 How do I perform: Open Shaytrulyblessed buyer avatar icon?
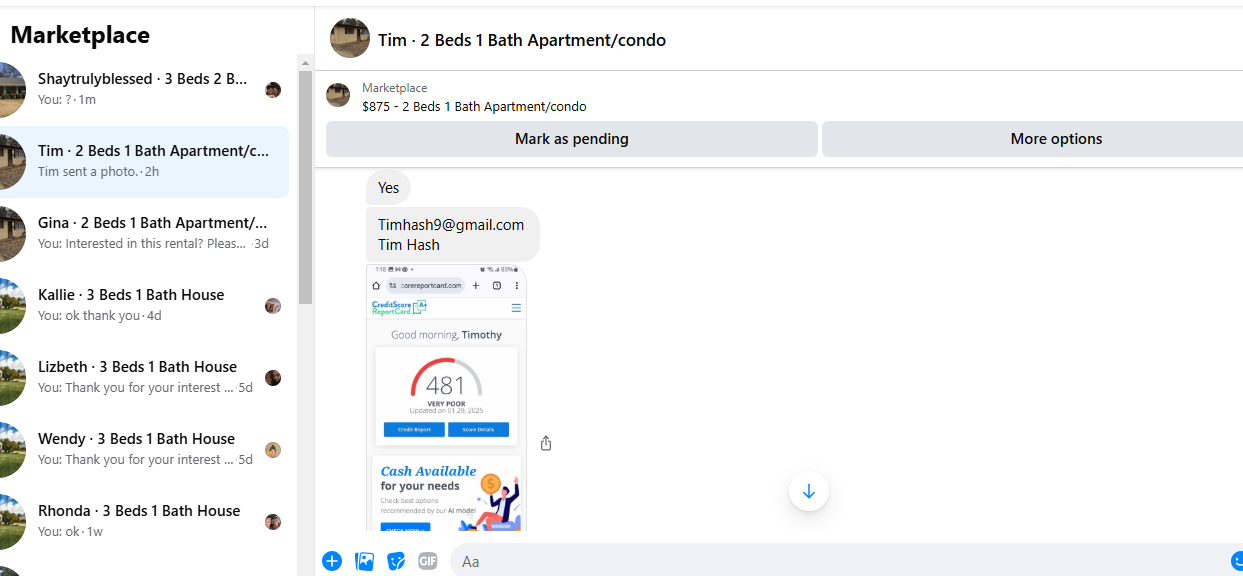pyautogui.click(x=273, y=90)
